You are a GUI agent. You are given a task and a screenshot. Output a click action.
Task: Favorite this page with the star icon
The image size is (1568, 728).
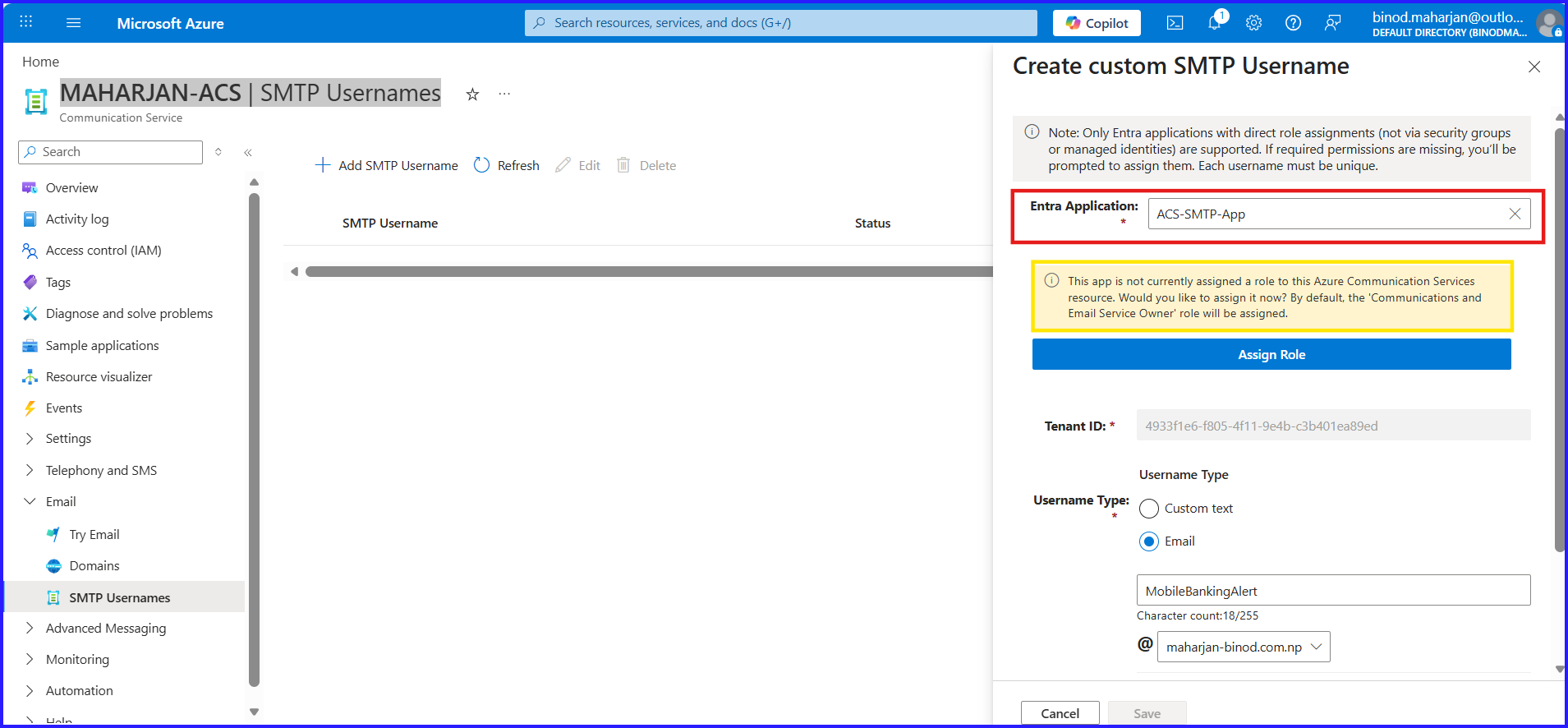pyautogui.click(x=472, y=94)
